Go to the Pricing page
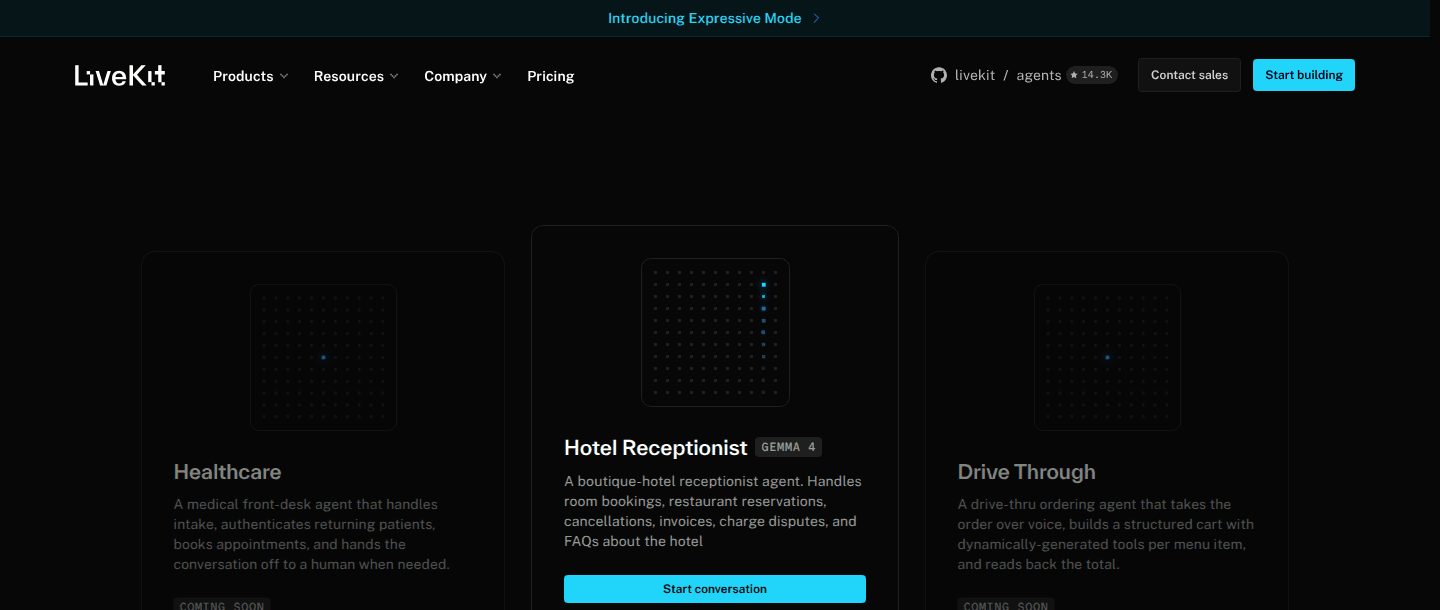Screen dimensions: 1440x610 click(x=551, y=76)
